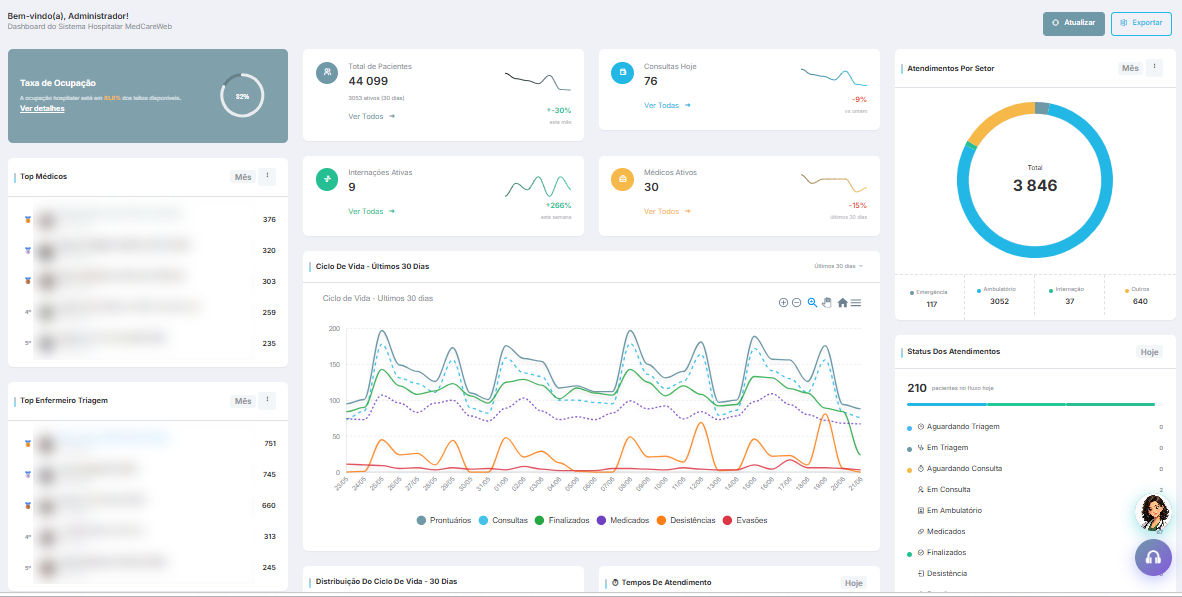This screenshot has width=1182, height=597.
Task: Select the Desistência status row
Action: (1035, 574)
